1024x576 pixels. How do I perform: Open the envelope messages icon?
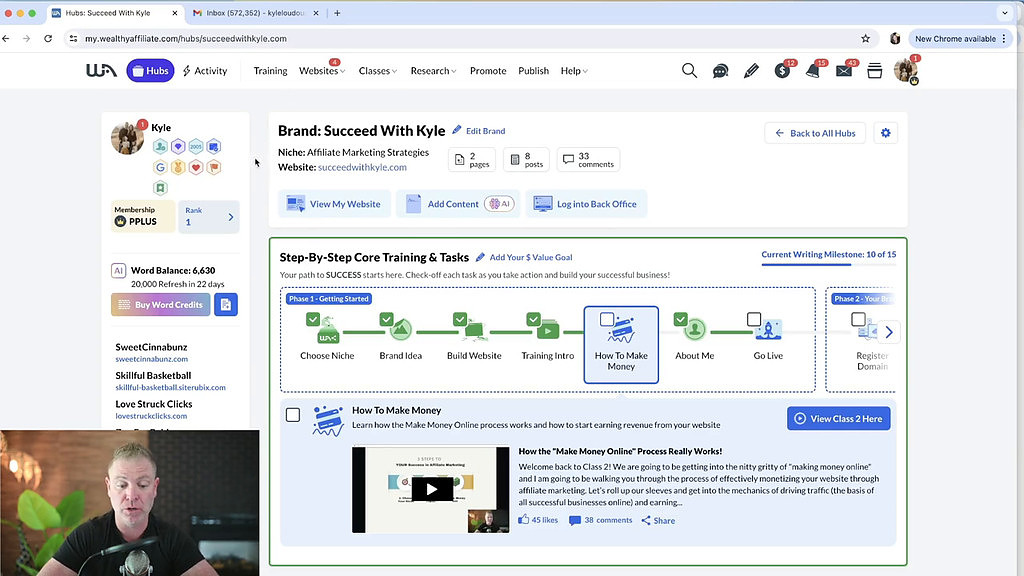click(x=844, y=71)
